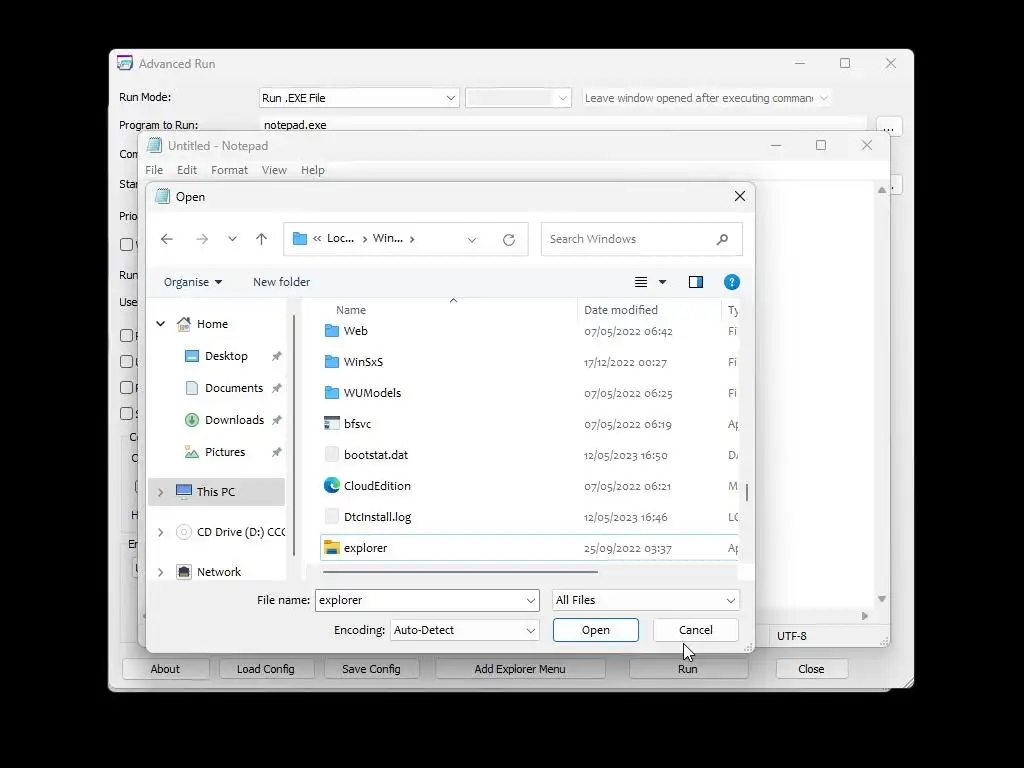Go up one folder level
Image resolution: width=1024 pixels, height=768 pixels.
[261, 239]
